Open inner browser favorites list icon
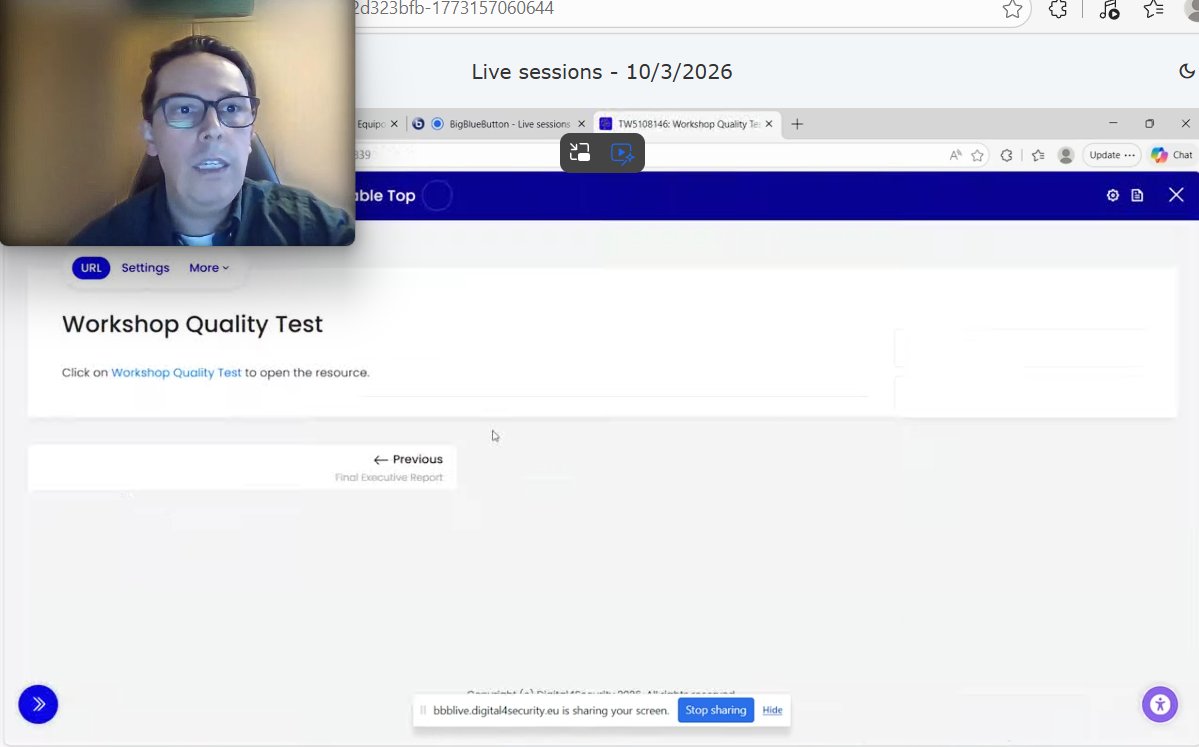1199x747 pixels. click(1038, 155)
